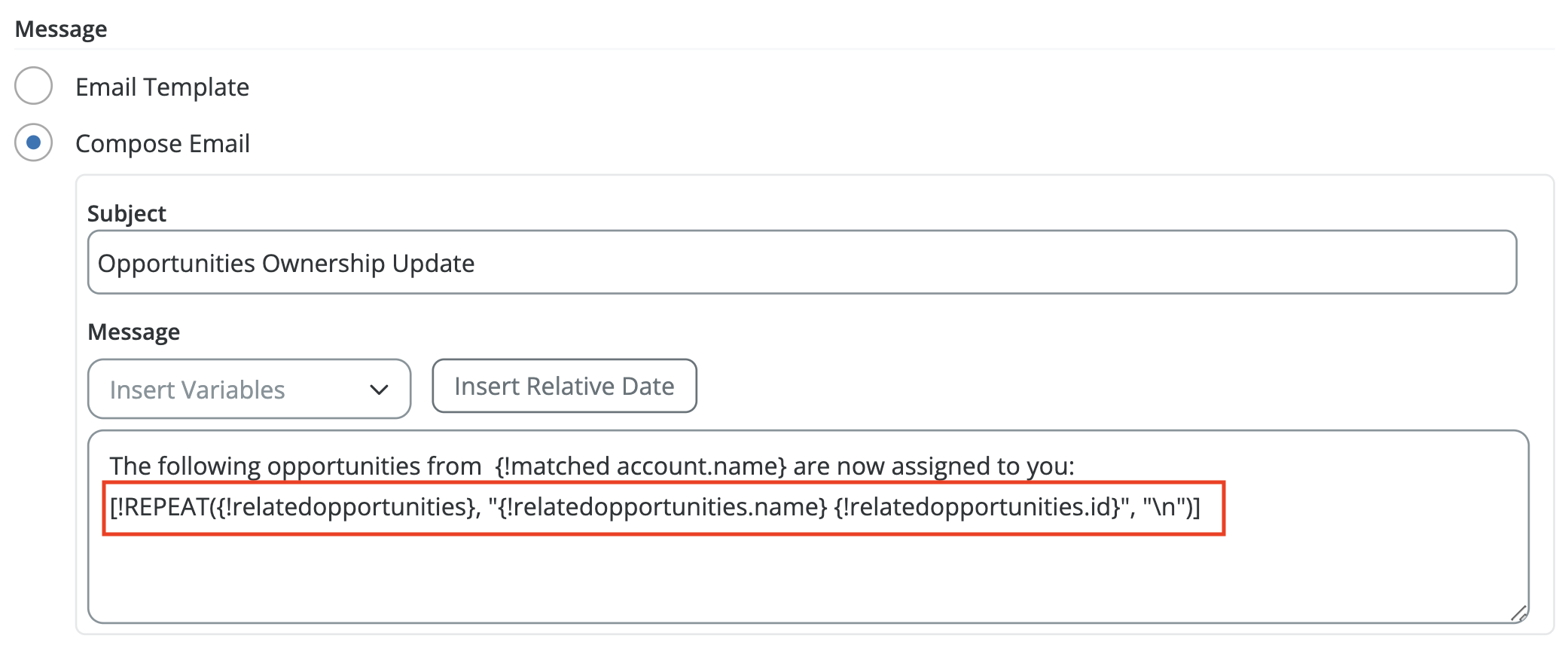Select the Email Template radio button
This screenshot has height=645, width=1568.
point(34,85)
